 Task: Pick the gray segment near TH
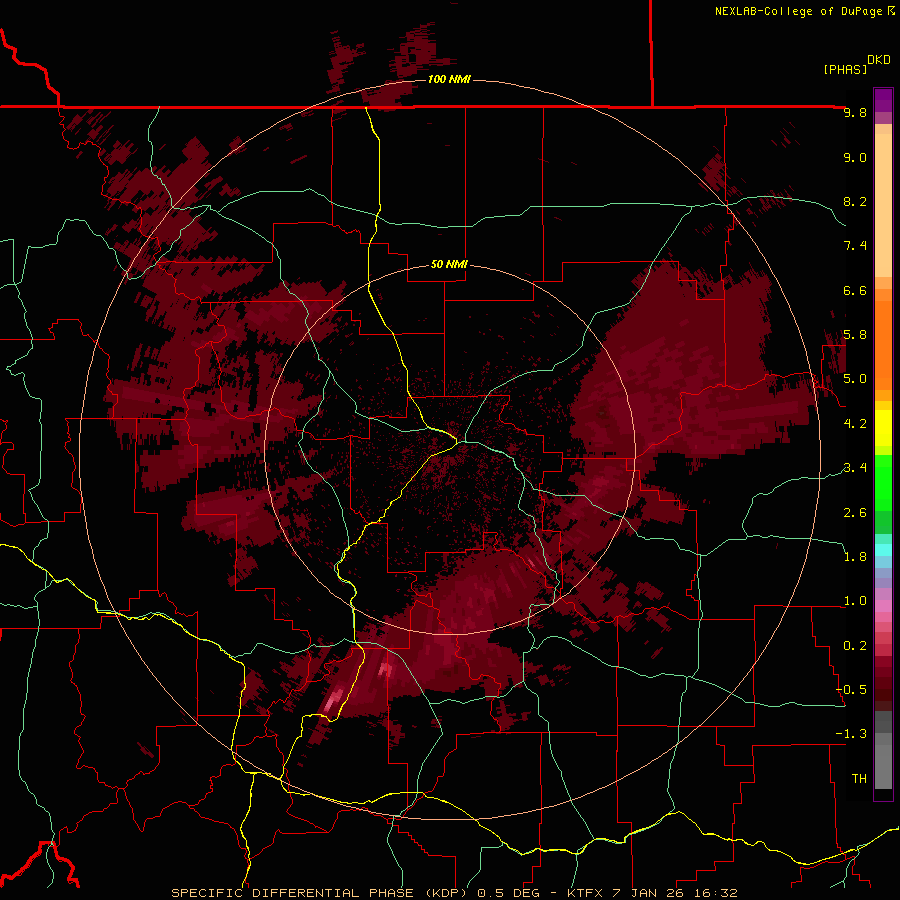[x=883, y=763]
